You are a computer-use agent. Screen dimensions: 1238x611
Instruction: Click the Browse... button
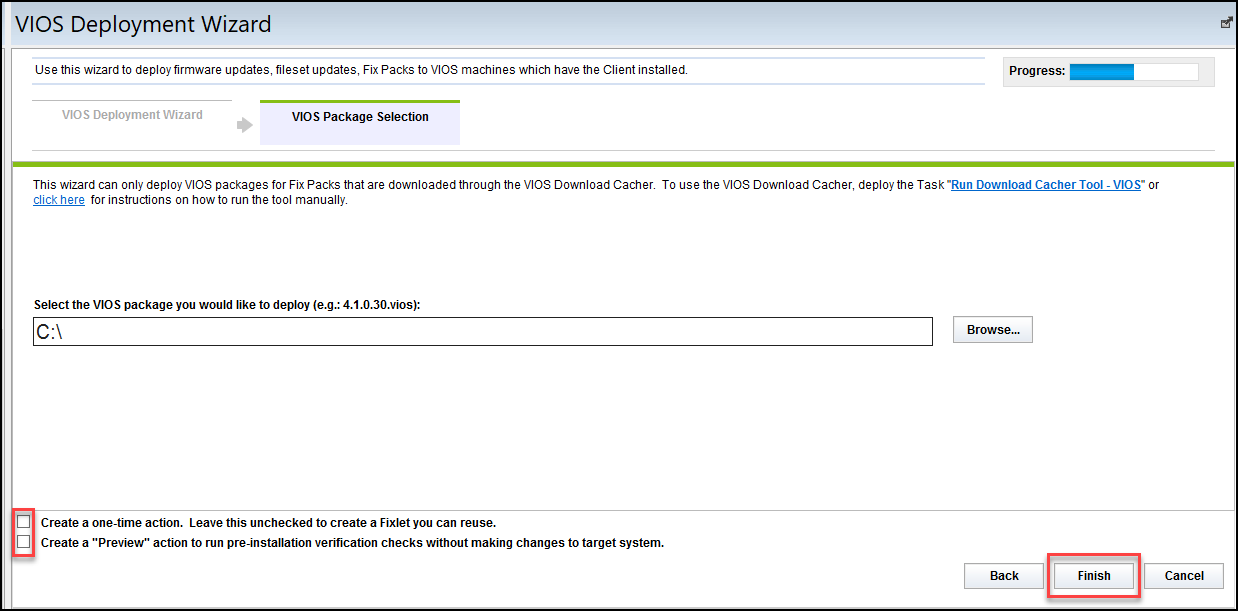(993, 330)
